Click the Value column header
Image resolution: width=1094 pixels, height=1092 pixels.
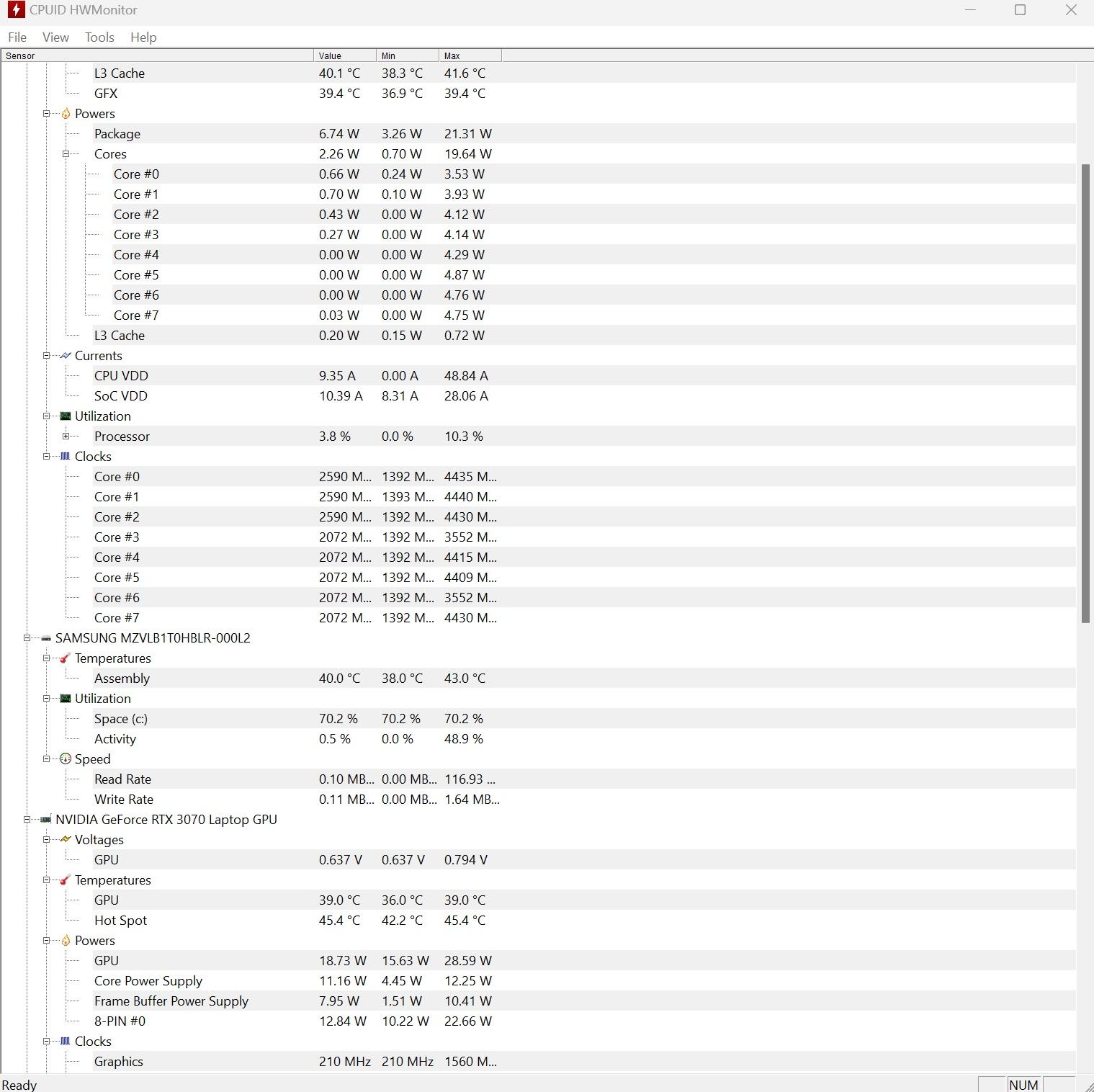pyautogui.click(x=345, y=55)
